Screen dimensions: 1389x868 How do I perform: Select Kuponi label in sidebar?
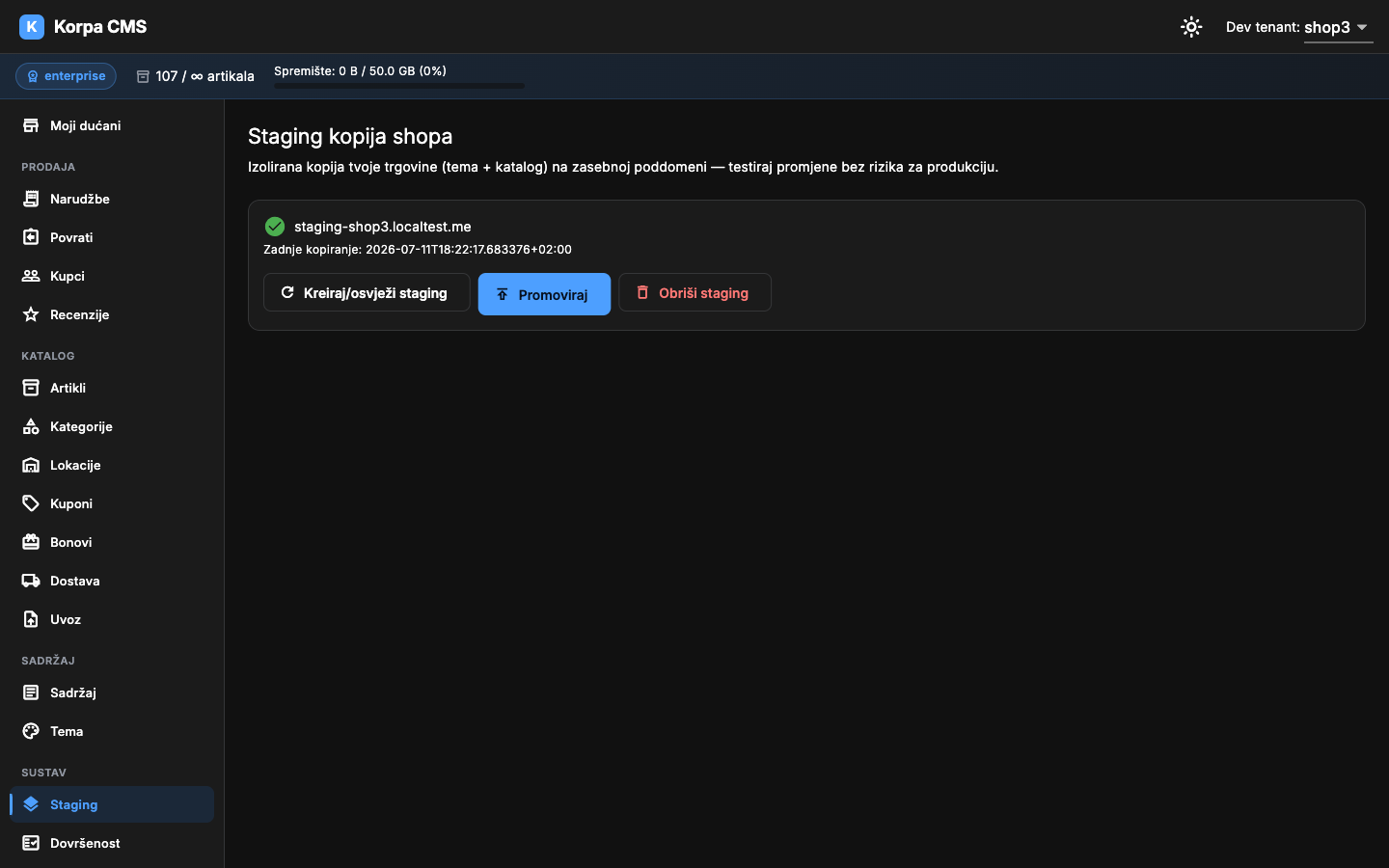(71, 503)
